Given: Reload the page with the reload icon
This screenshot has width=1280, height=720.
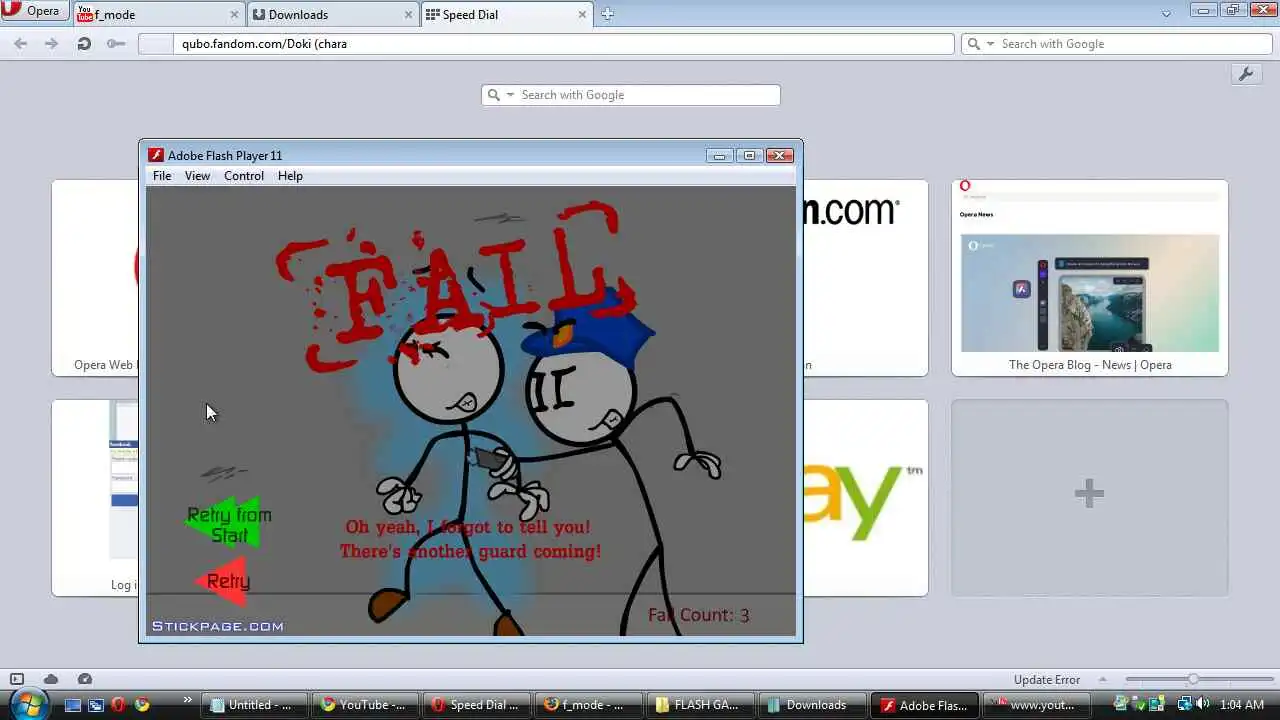Looking at the screenshot, I should pyautogui.click(x=84, y=44).
